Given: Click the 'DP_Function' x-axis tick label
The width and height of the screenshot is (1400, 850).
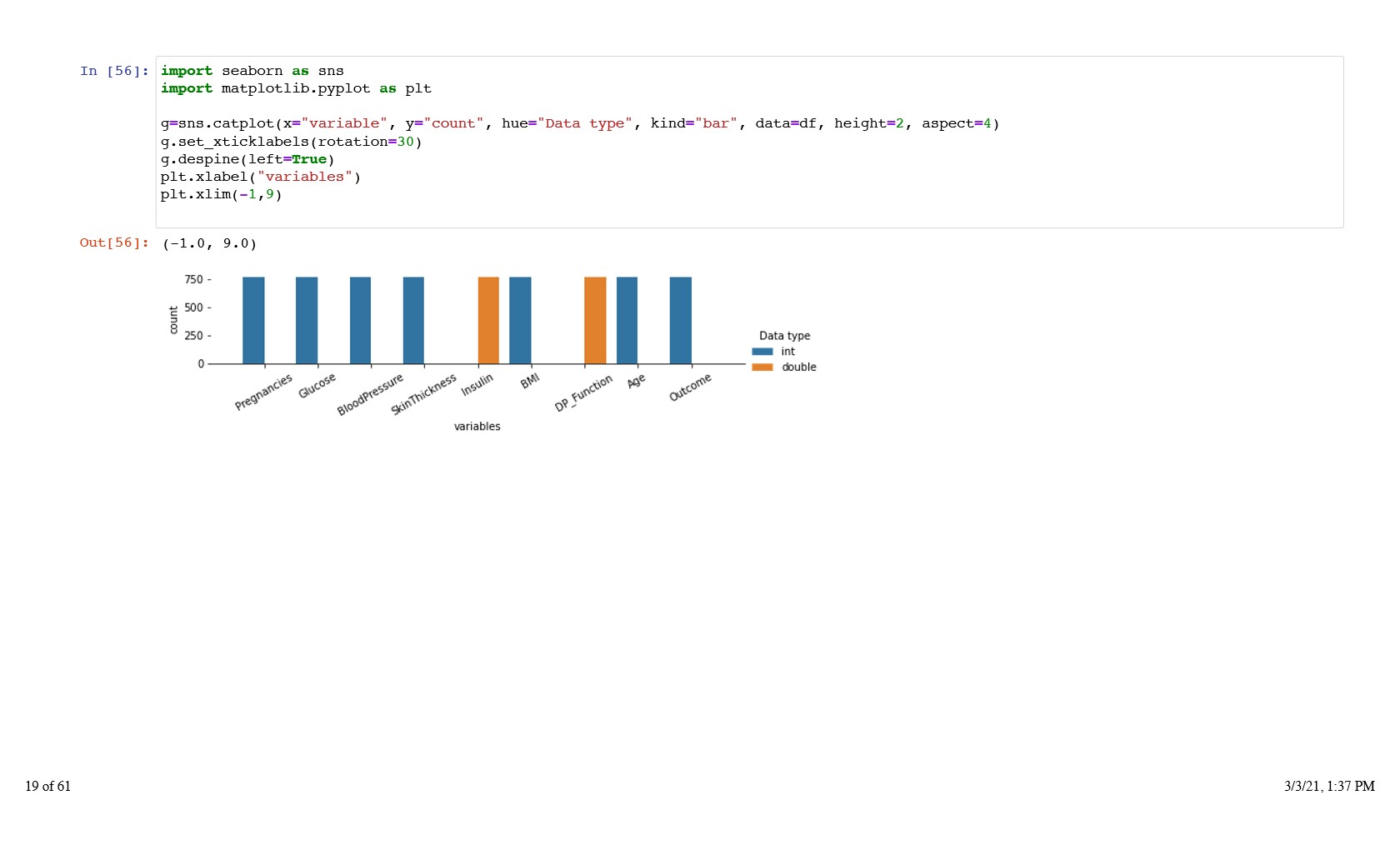Looking at the screenshot, I should 583,393.
